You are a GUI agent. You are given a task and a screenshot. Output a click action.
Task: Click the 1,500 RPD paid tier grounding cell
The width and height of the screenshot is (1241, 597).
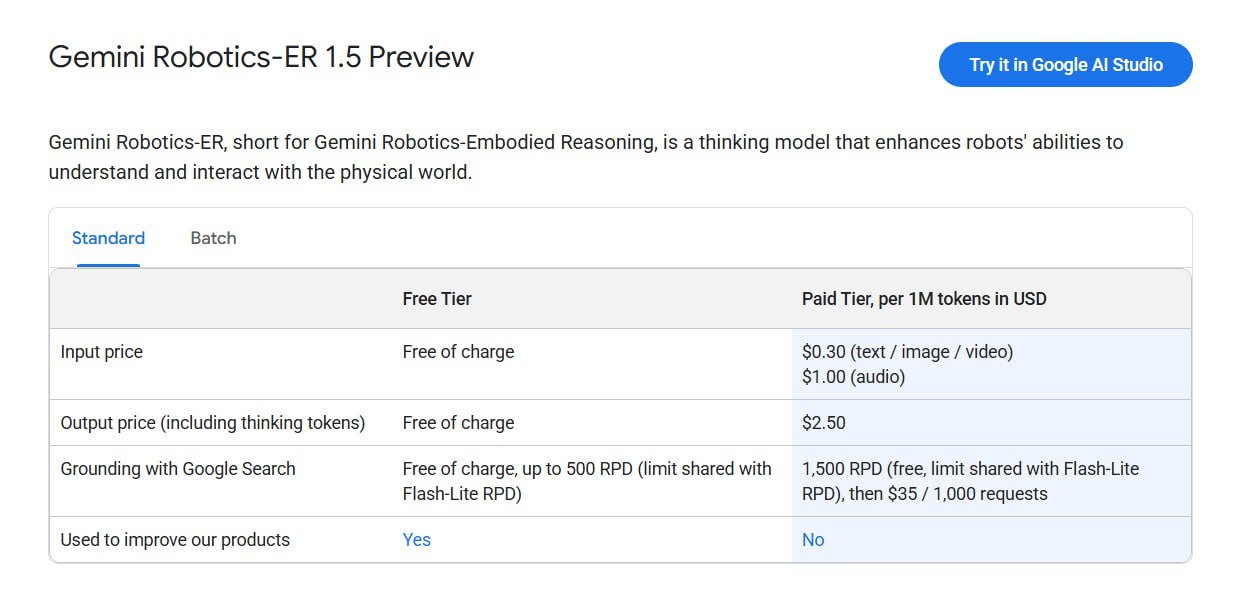click(x=970, y=481)
